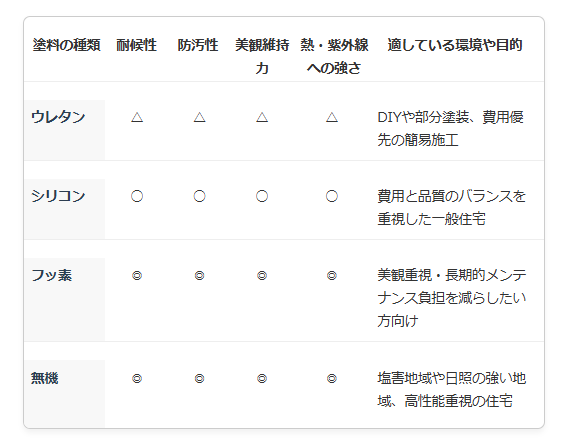
Task: Click the 無機 row label
Action: click(x=45, y=378)
